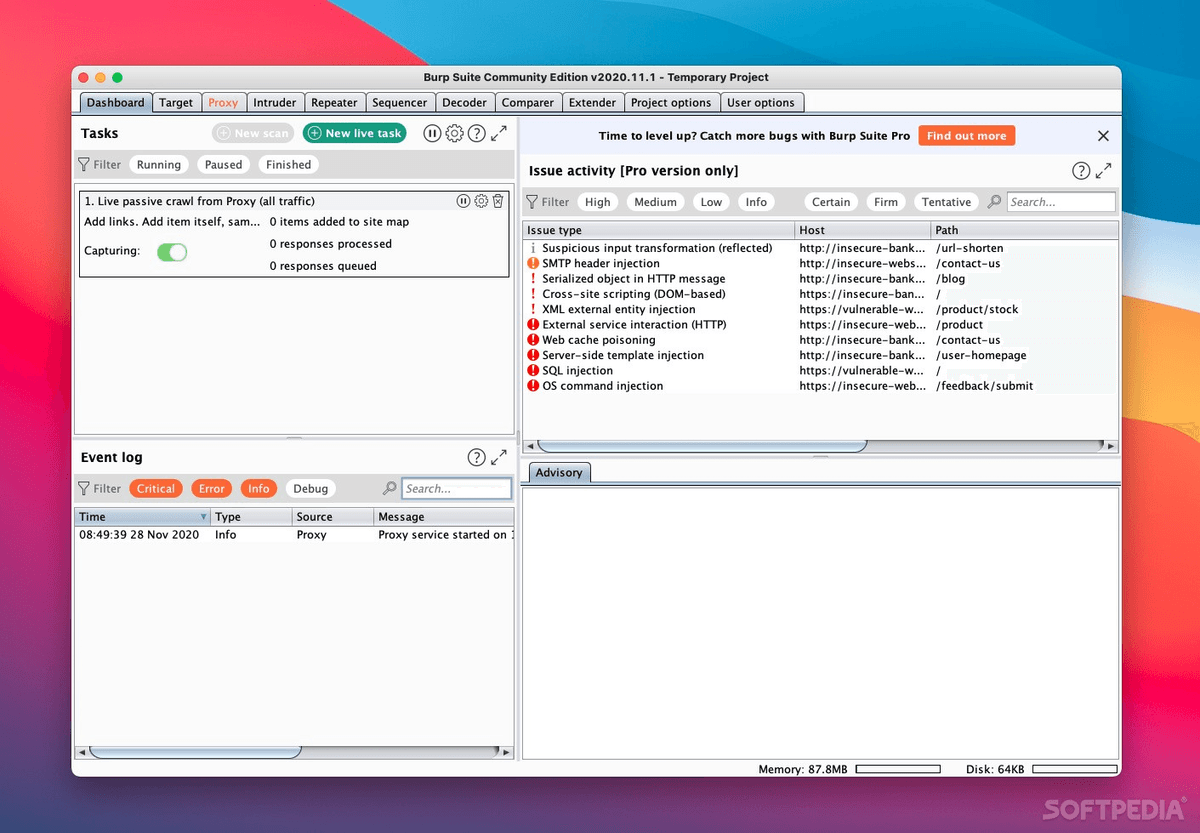Open the Repeater tab
The height and width of the screenshot is (833, 1200).
[x=334, y=102]
